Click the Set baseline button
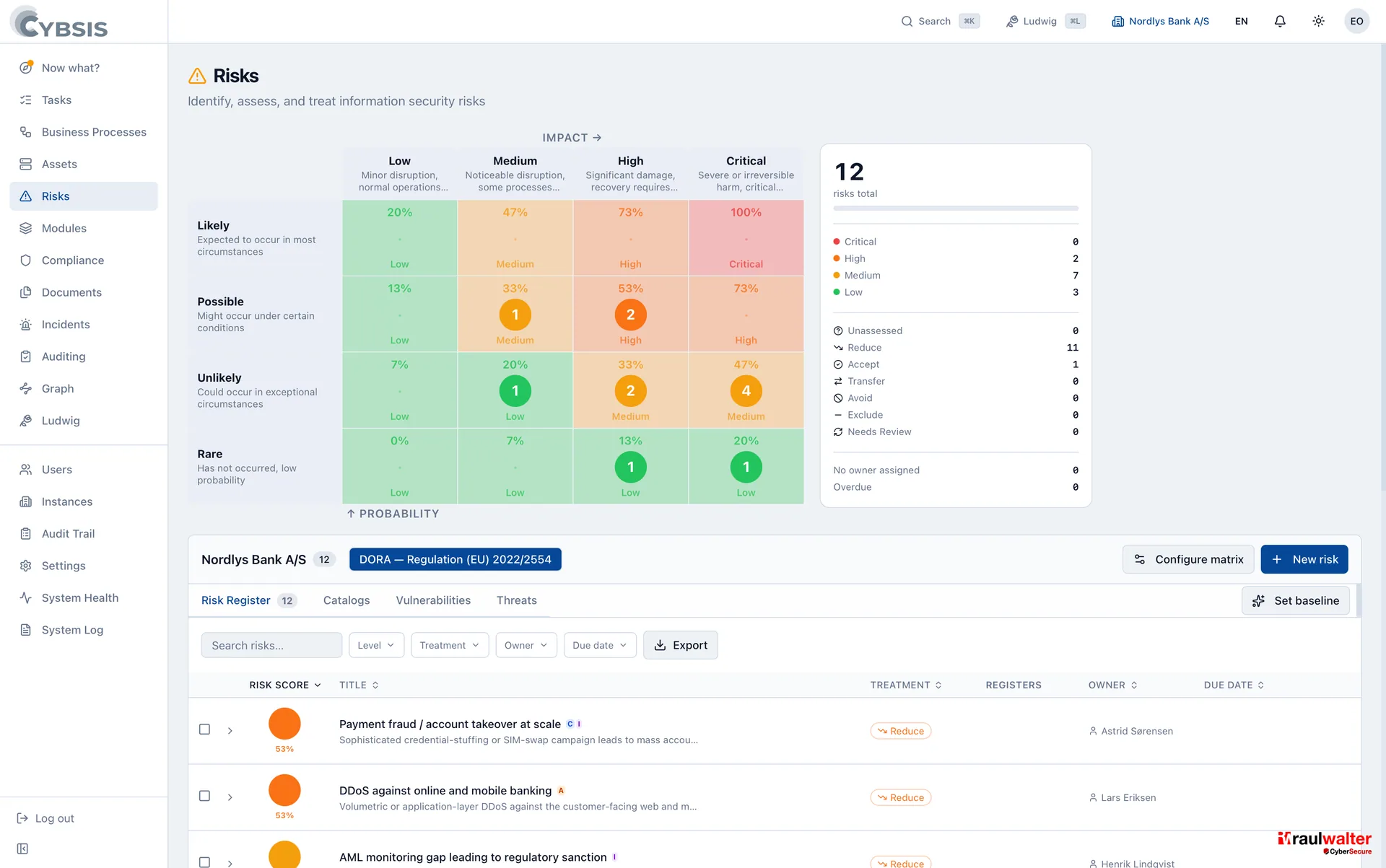Image resolution: width=1386 pixels, height=868 pixels. click(x=1296, y=600)
